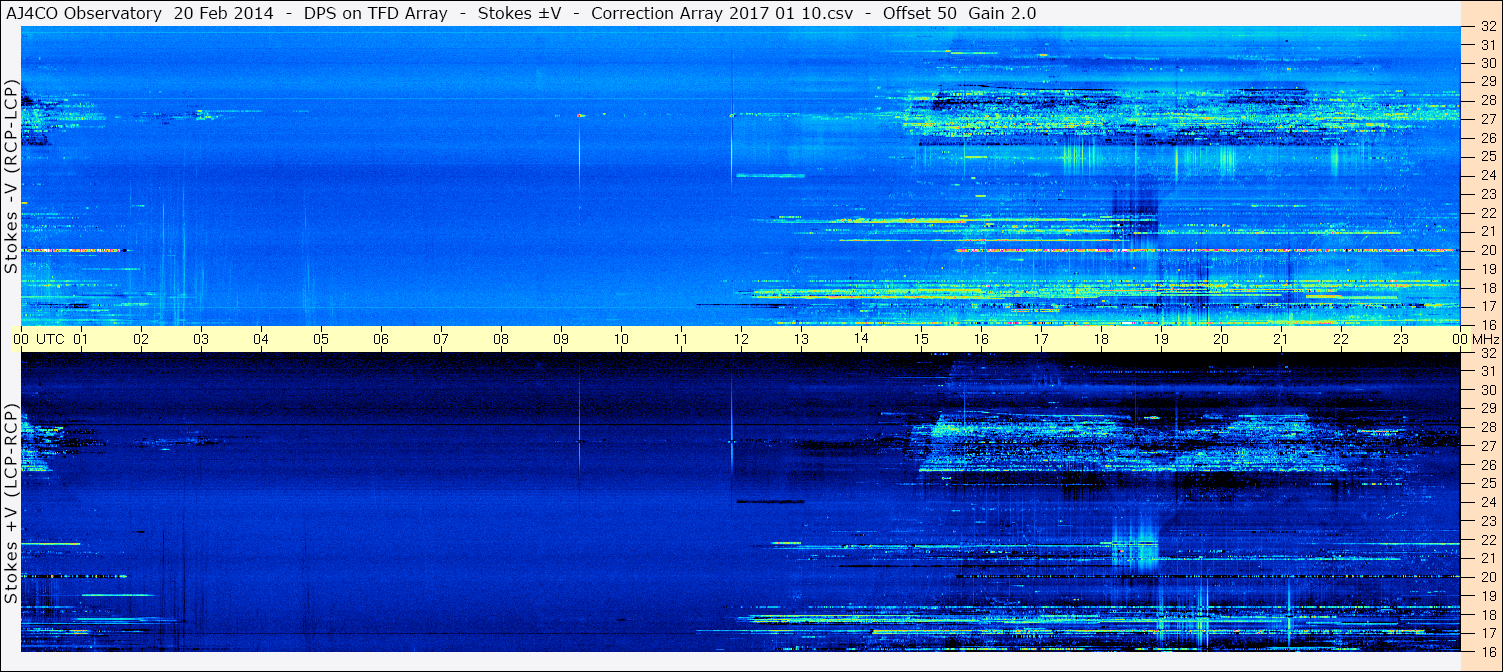The width and height of the screenshot is (1503, 672).
Task: Select the 12 hour tick on time axis
Action: tap(741, 339)
